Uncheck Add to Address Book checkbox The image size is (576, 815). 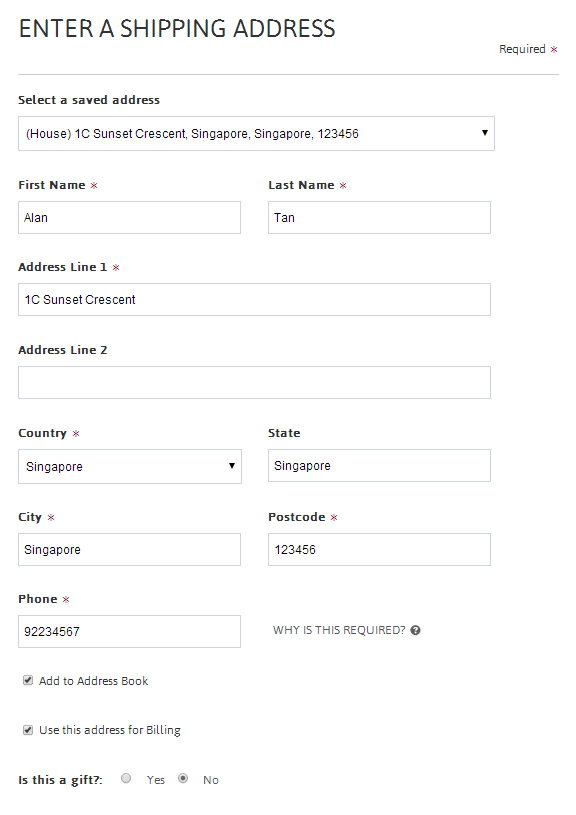[x=28, y=680]
